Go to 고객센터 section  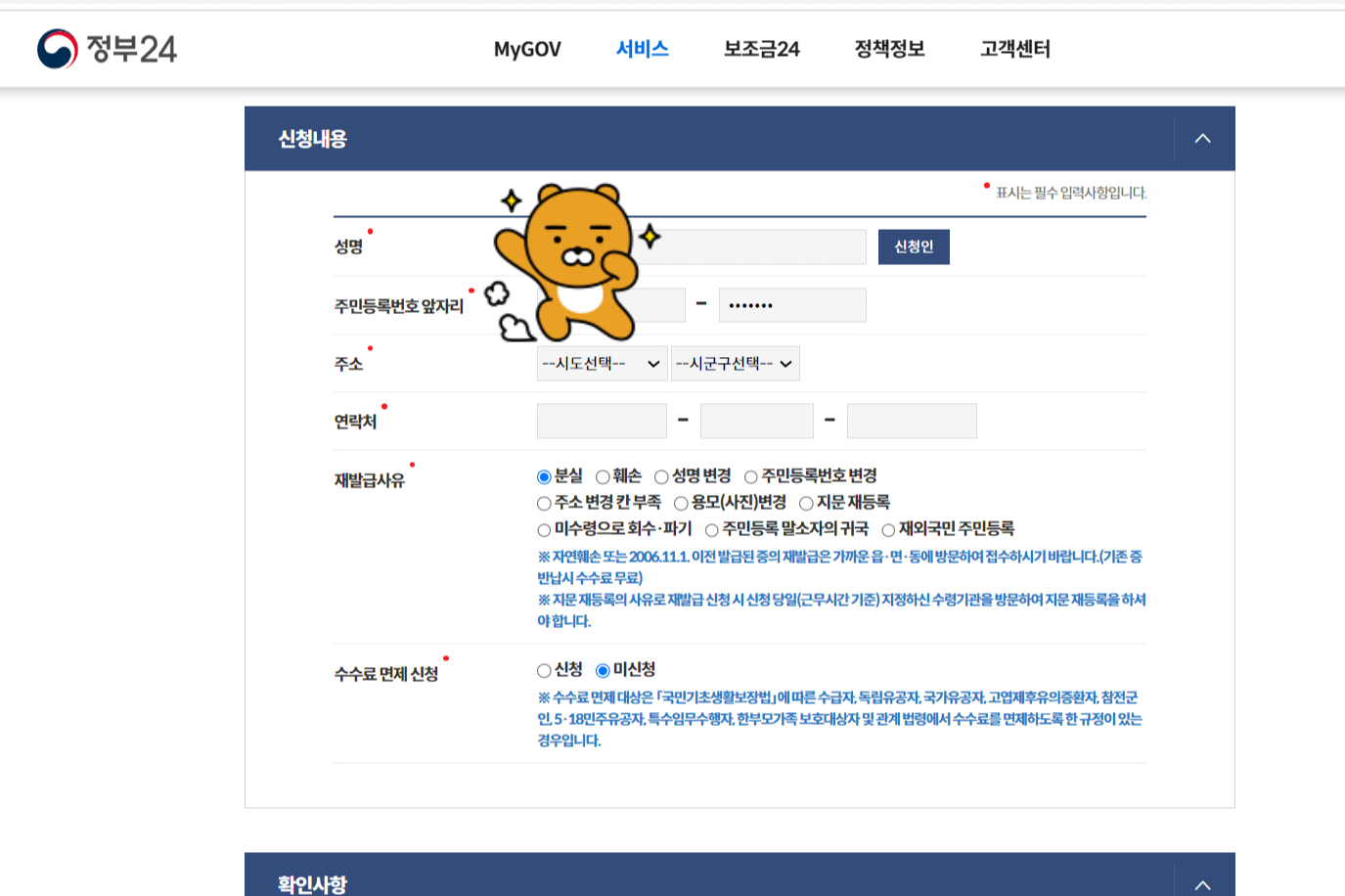pyautogui.click(x=1014, y=49)
